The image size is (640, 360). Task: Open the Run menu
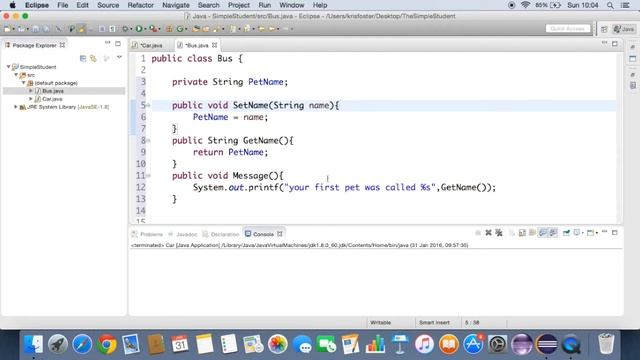pyautogui.click(x=264, y=5)
